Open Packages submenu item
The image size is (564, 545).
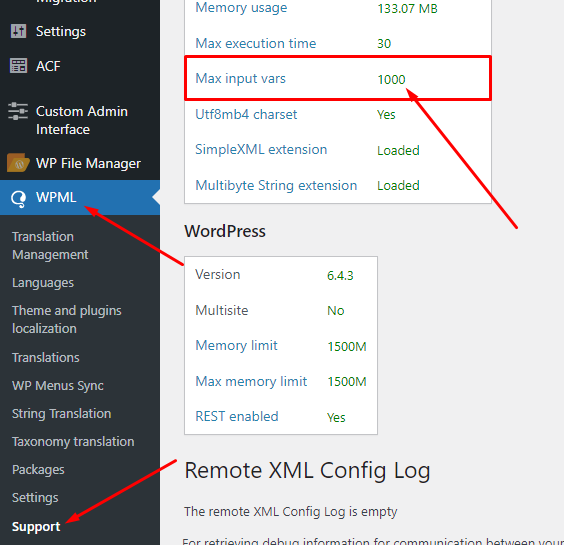tap(38, 470)
